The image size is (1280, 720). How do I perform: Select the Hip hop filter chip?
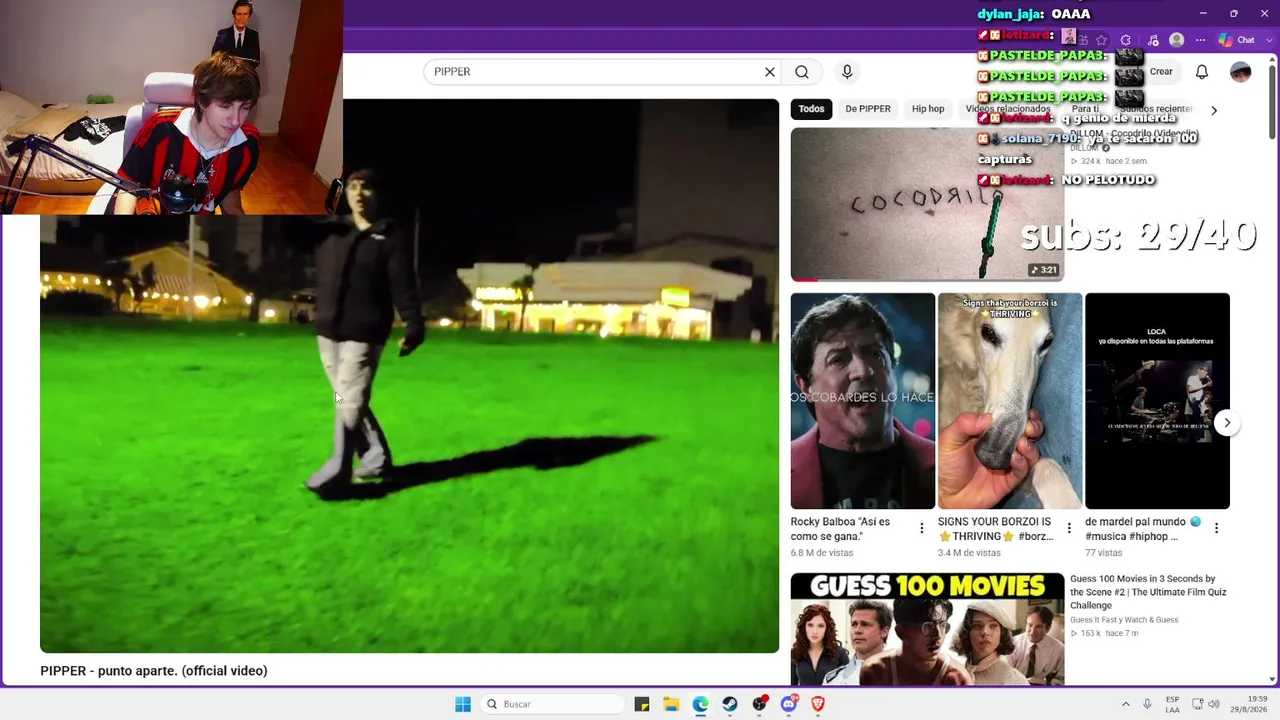(x=928, y=109)
